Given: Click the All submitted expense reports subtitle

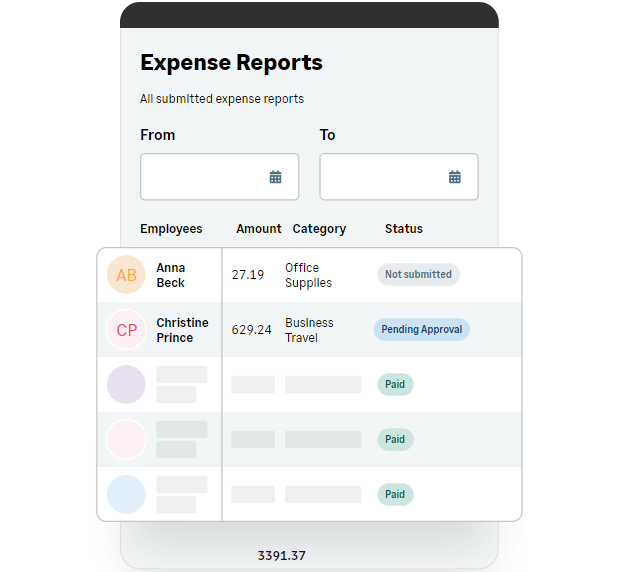Looking at the screenshot, I should point(222,99).
